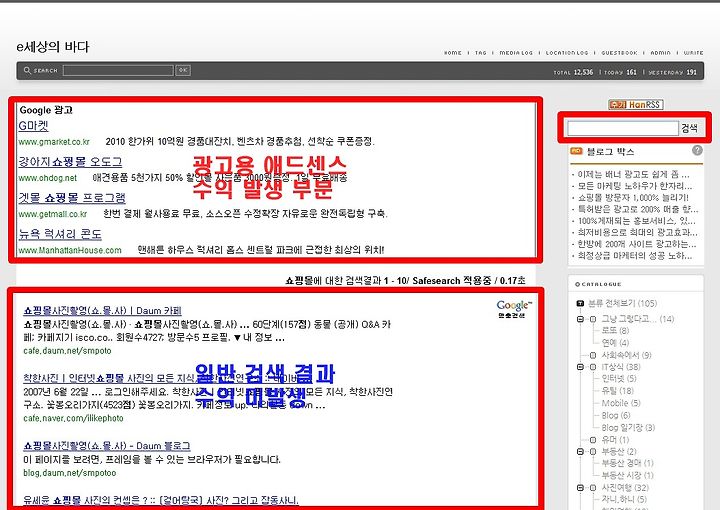Click the 검색 button in sidebar
The width and height of the screenshot is (720, 510).
689,128
